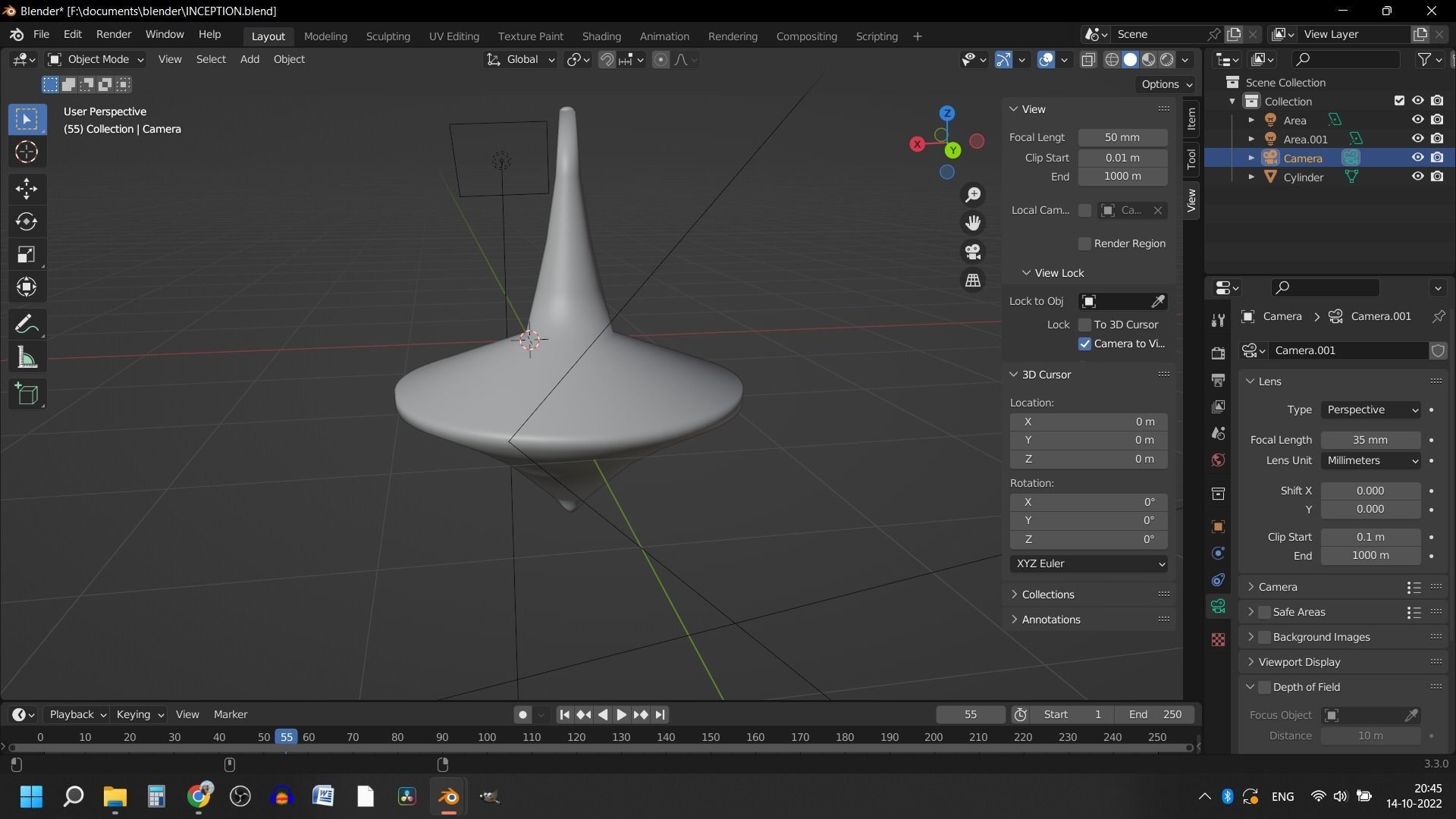Viewport: 1456px width, 819px height.
Task: Select the Cursor tool in left toolbar
Action: (x=27, y=152)
